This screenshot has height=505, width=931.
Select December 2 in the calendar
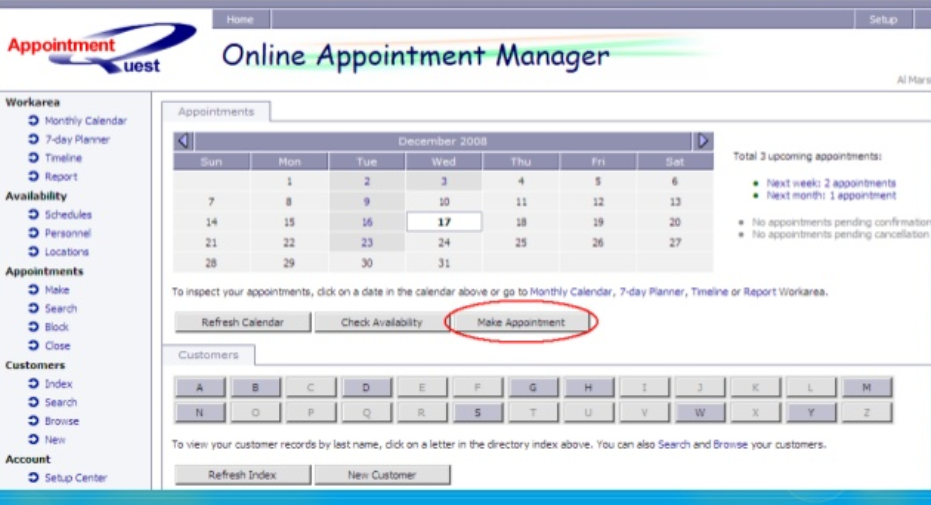pyautogui.click(x=367, y=182)
